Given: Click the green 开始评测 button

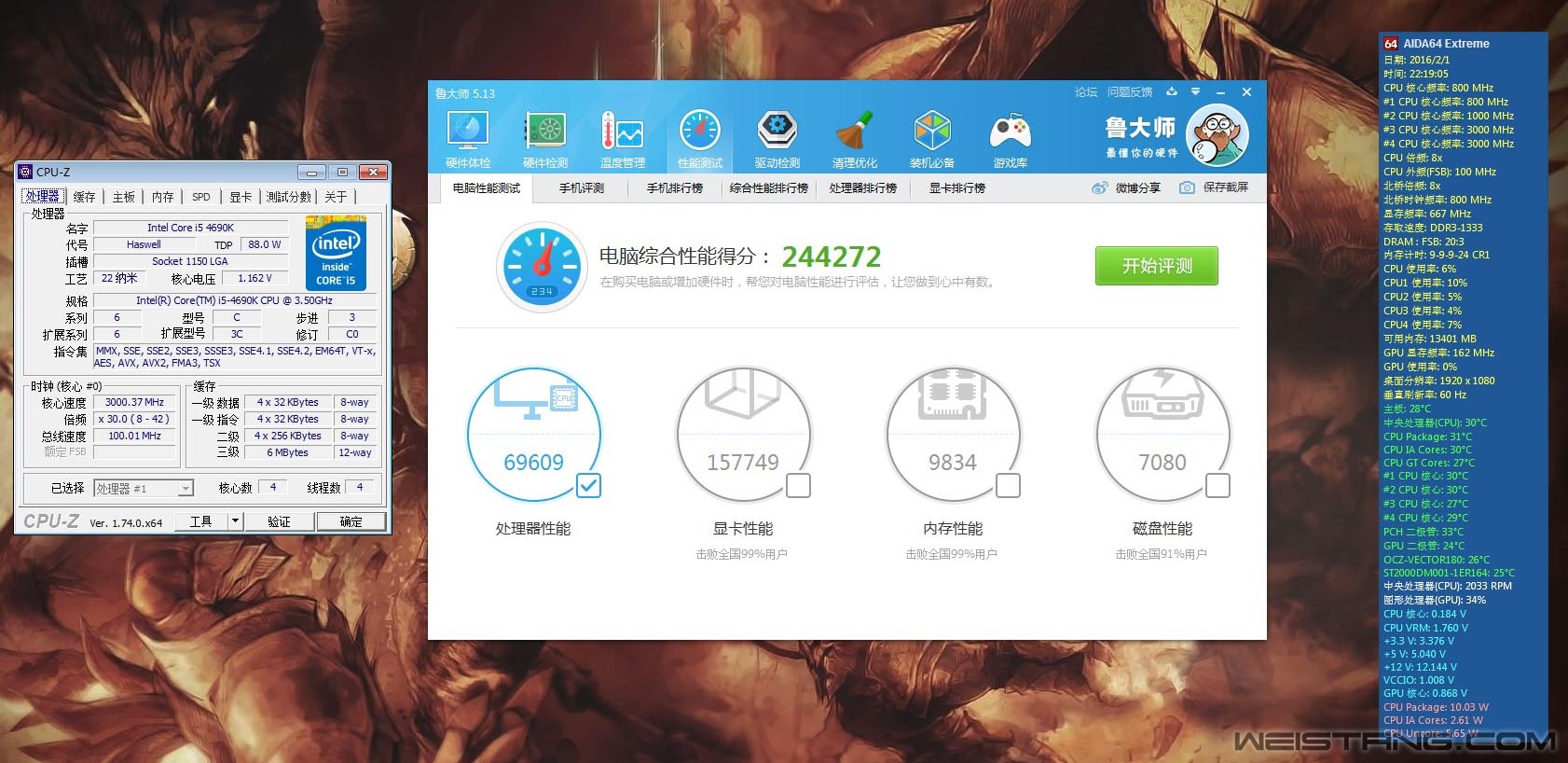Looking at the screenshot, I should 1157,266.
